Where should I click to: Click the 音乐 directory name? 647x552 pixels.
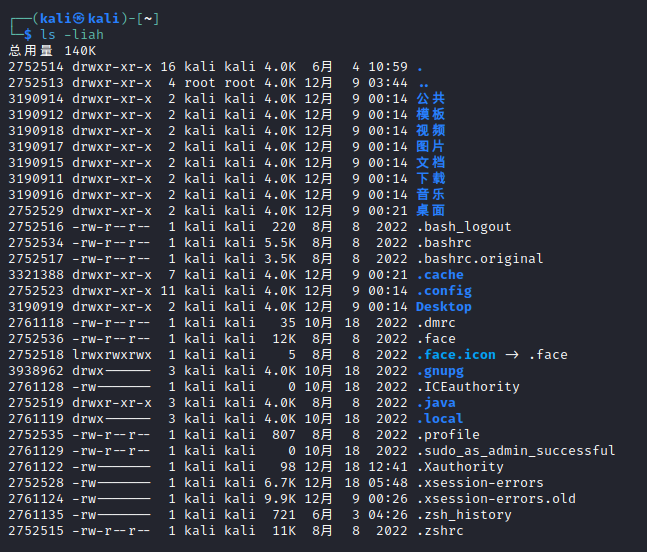[430, 194]
